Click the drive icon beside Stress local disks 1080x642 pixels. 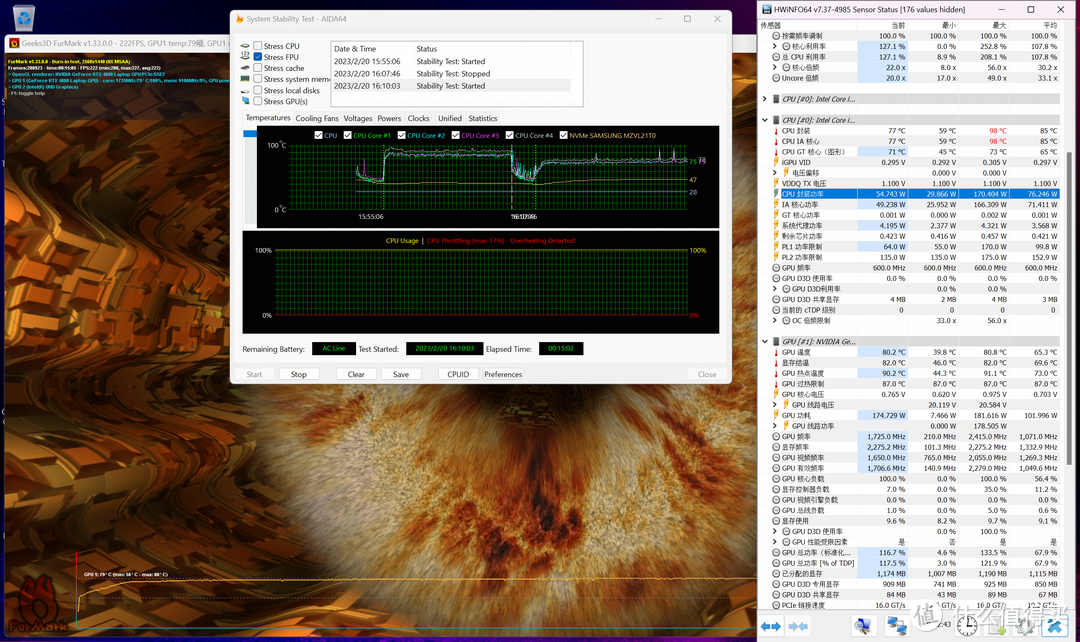click(245, 90)
